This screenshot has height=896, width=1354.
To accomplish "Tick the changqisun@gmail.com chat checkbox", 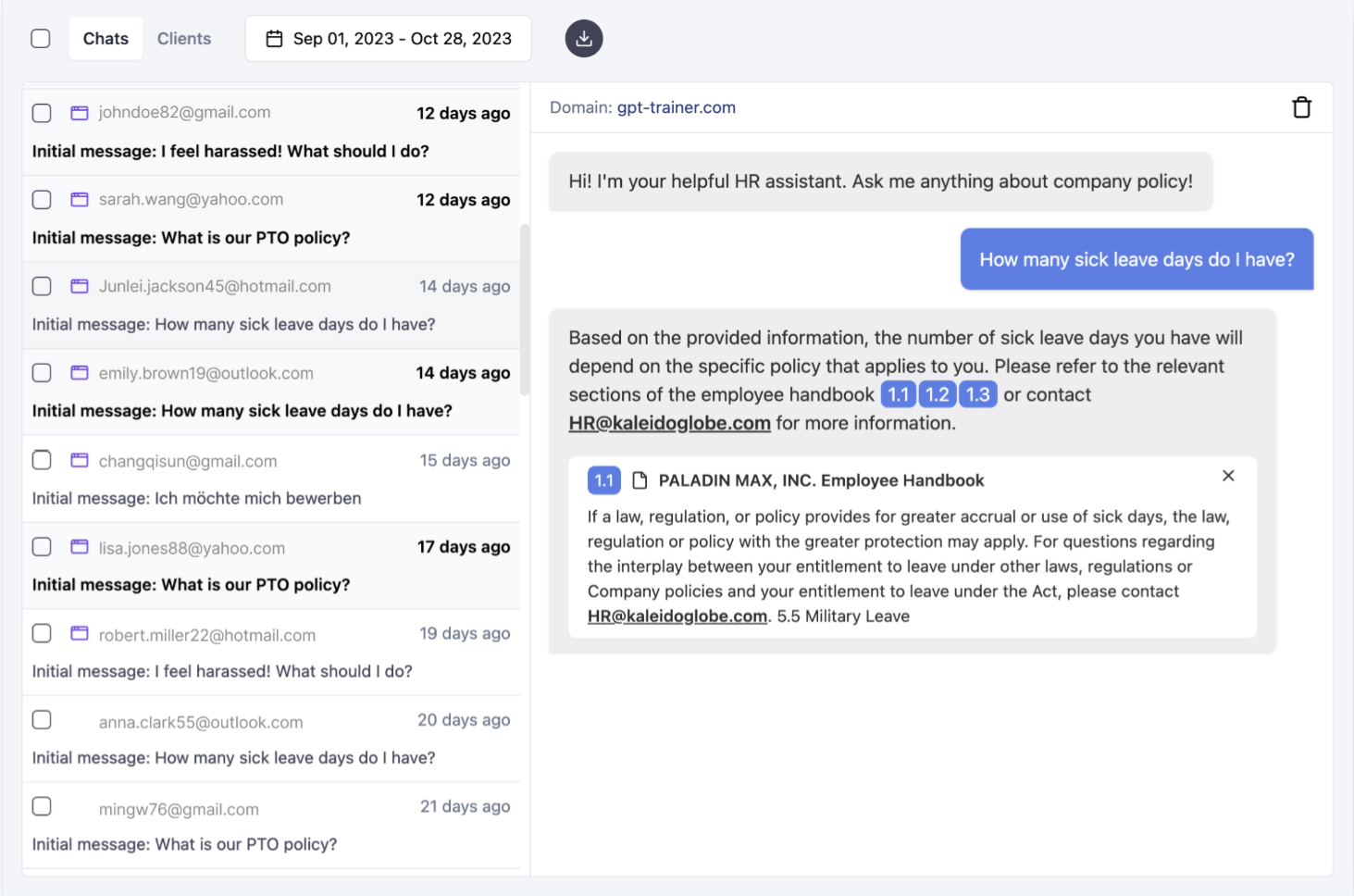I will (42, 460).
